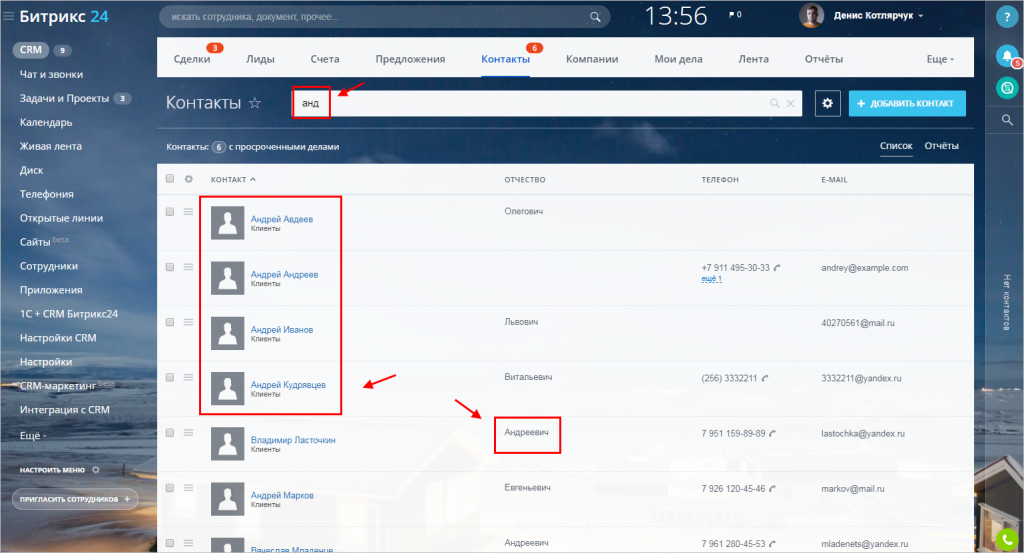Open row actions menu for Андрей Иванов

189,322
